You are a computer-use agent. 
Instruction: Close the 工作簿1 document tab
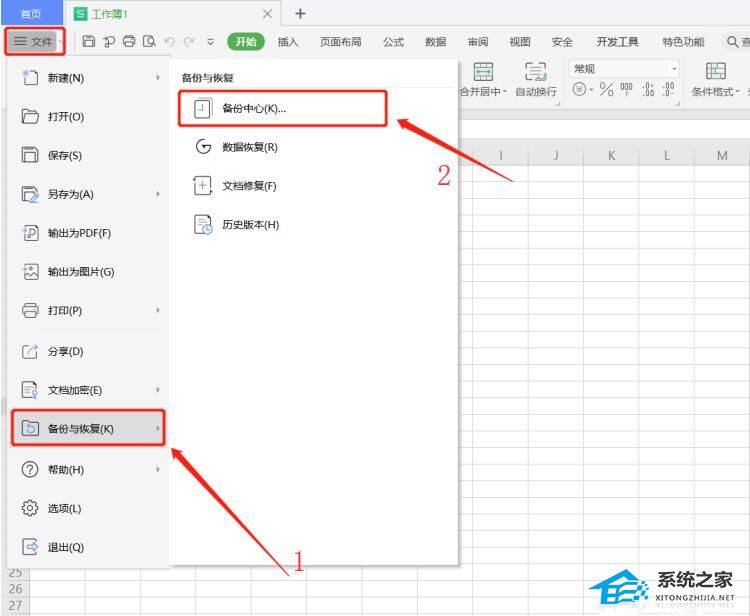[x=267, y=14]
